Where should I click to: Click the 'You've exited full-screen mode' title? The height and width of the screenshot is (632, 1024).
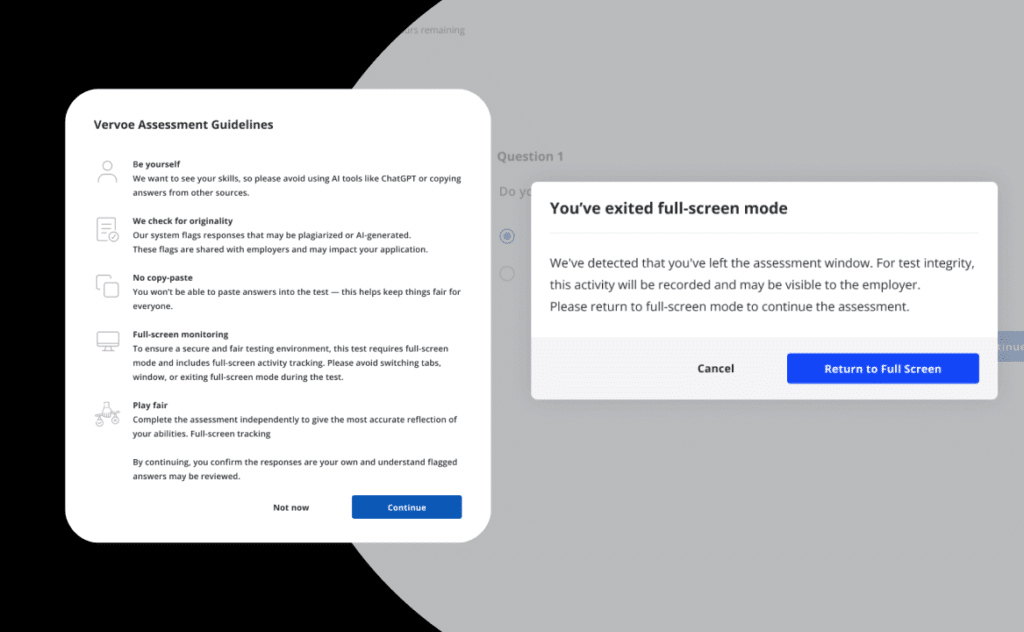coord(668,208)
